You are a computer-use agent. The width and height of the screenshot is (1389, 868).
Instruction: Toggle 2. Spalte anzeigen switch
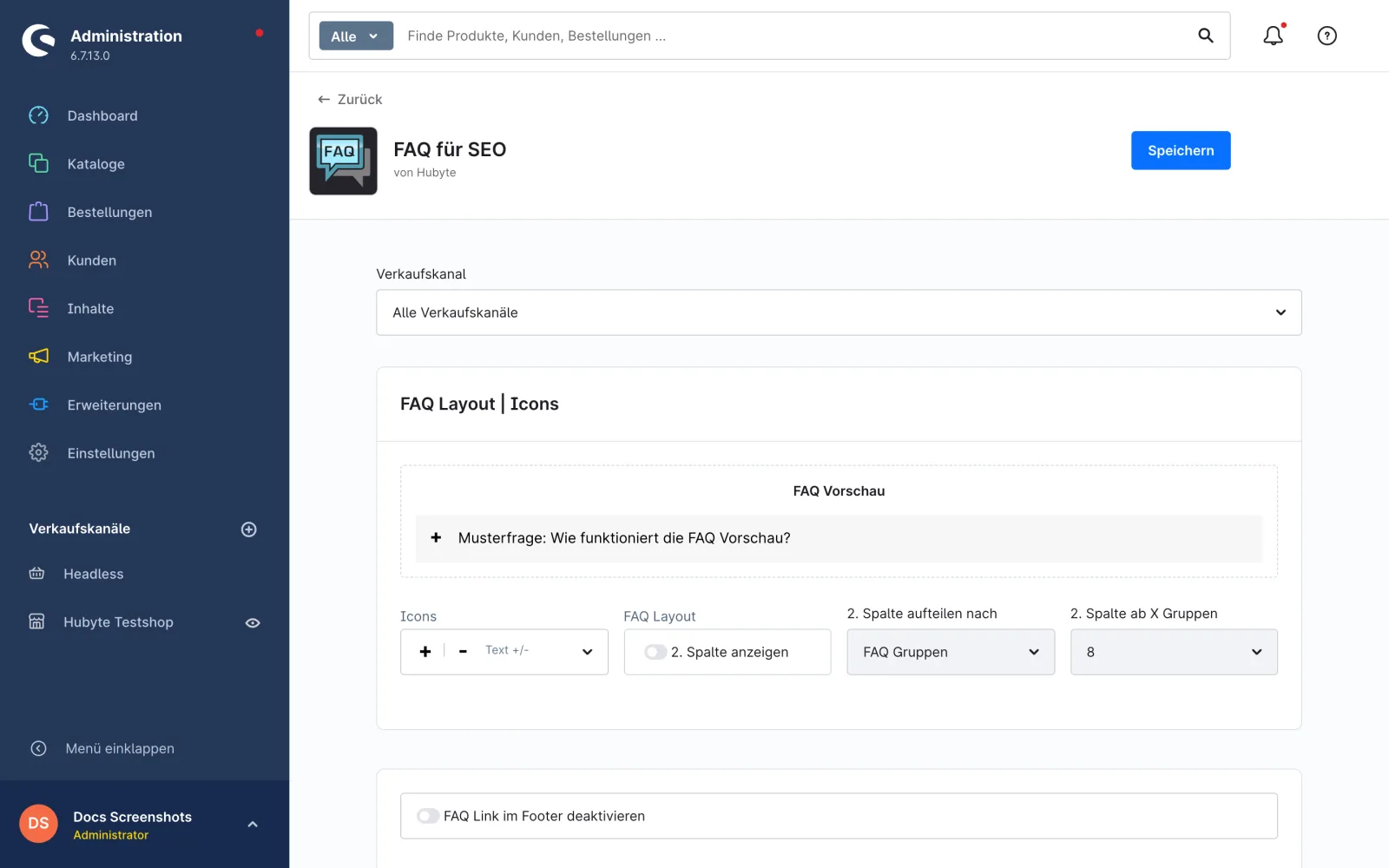655,652
